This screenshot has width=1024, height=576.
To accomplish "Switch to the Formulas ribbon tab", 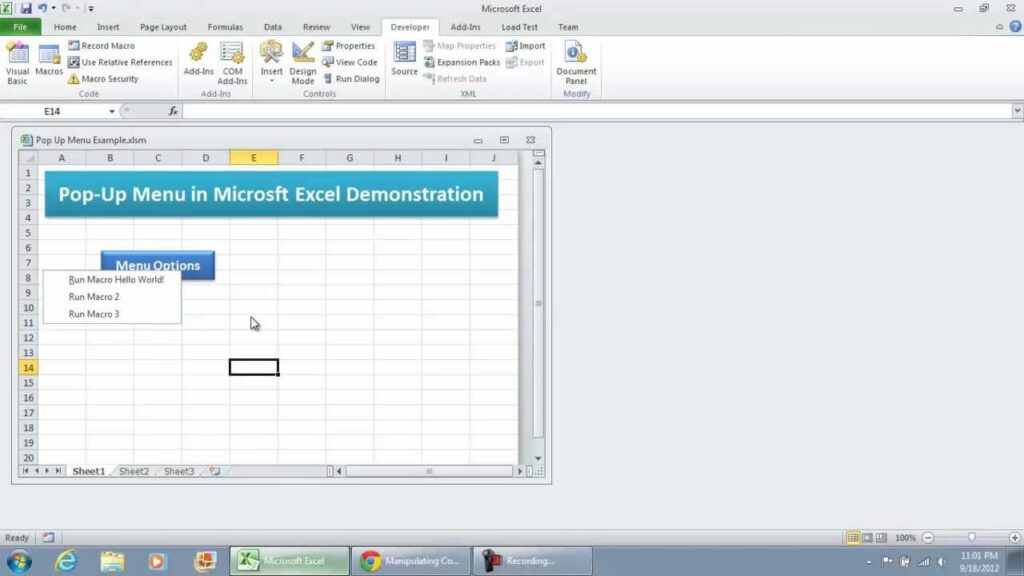I will pyautogui.click(x=225, y=27).
